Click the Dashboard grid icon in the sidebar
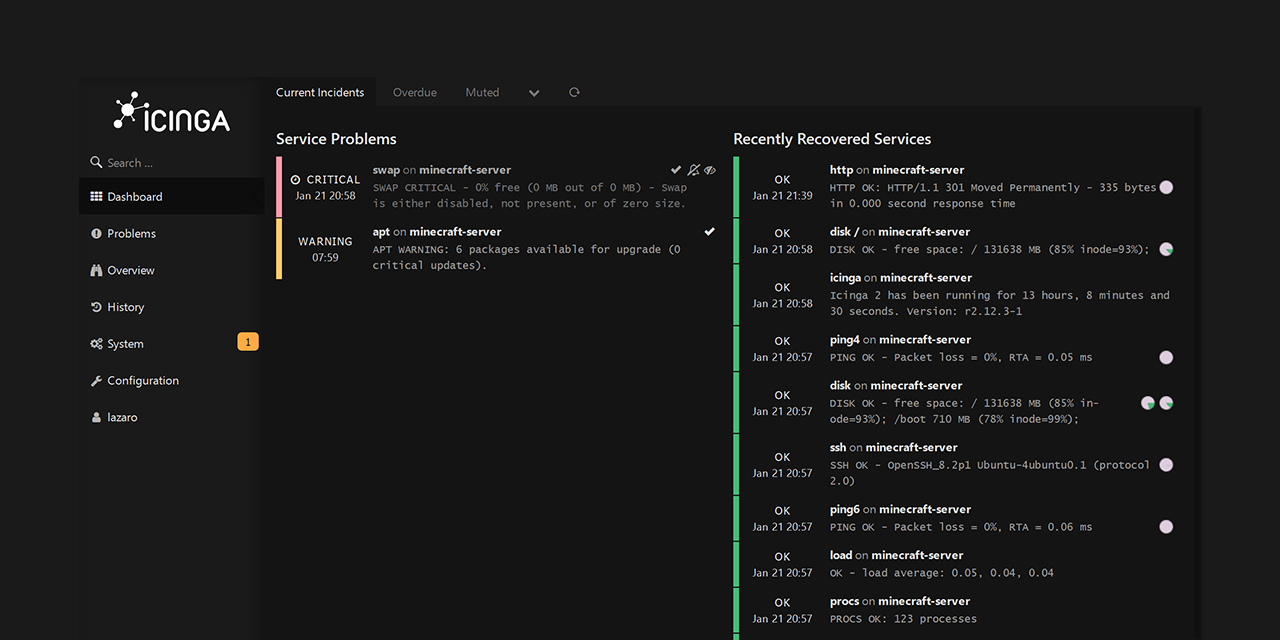The height and width of the screenshot is (640, 1280). click(96, 197)
